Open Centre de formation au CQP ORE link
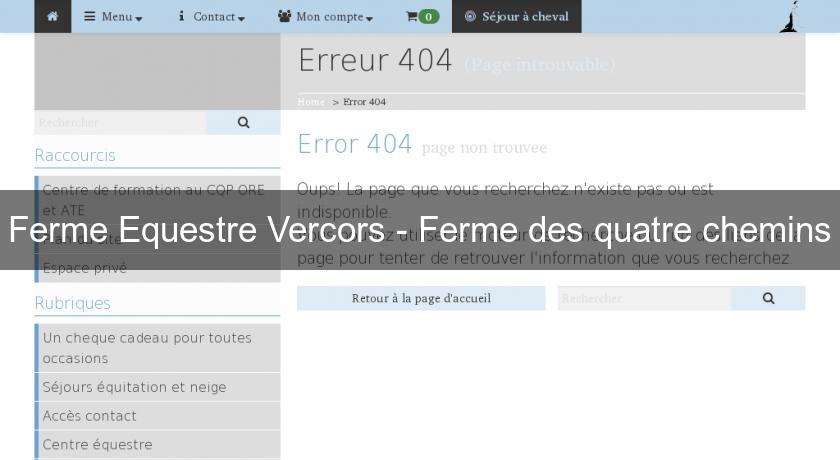The height and width of the screenshot is (460, 840). click(158, 200)
